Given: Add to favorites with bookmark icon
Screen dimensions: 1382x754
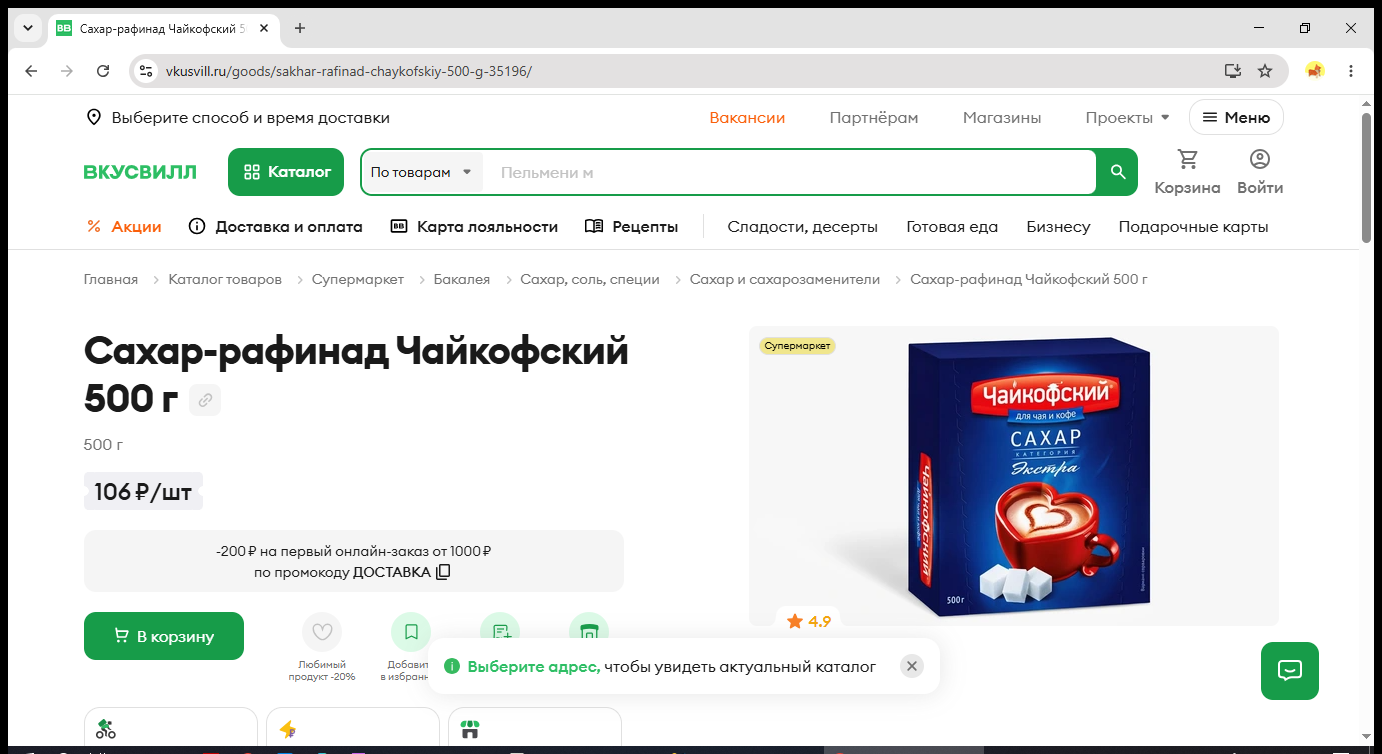Looking at the screenshot, I should (x=411, y=632).
